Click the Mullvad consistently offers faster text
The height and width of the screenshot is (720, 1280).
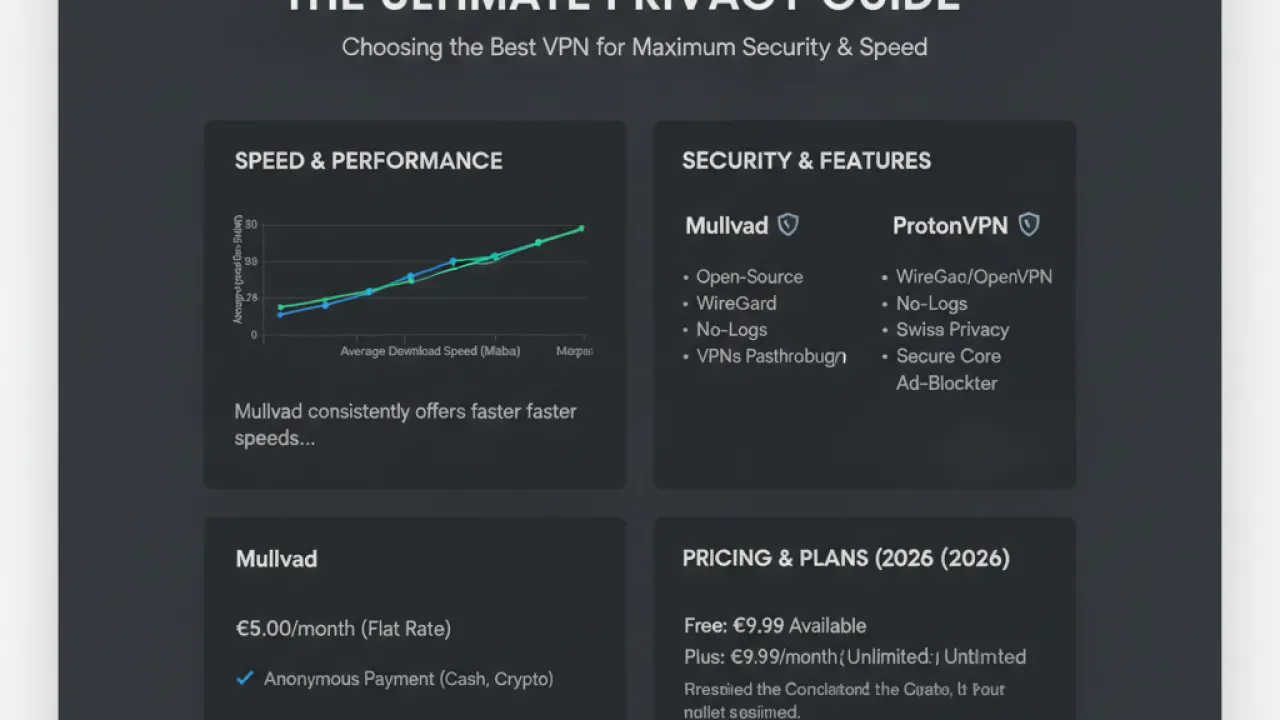point(405,425)
